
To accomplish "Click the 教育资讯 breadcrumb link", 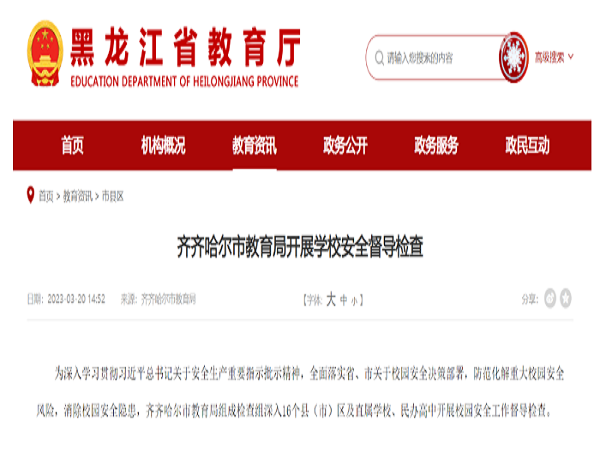I will tap(77, 196).
